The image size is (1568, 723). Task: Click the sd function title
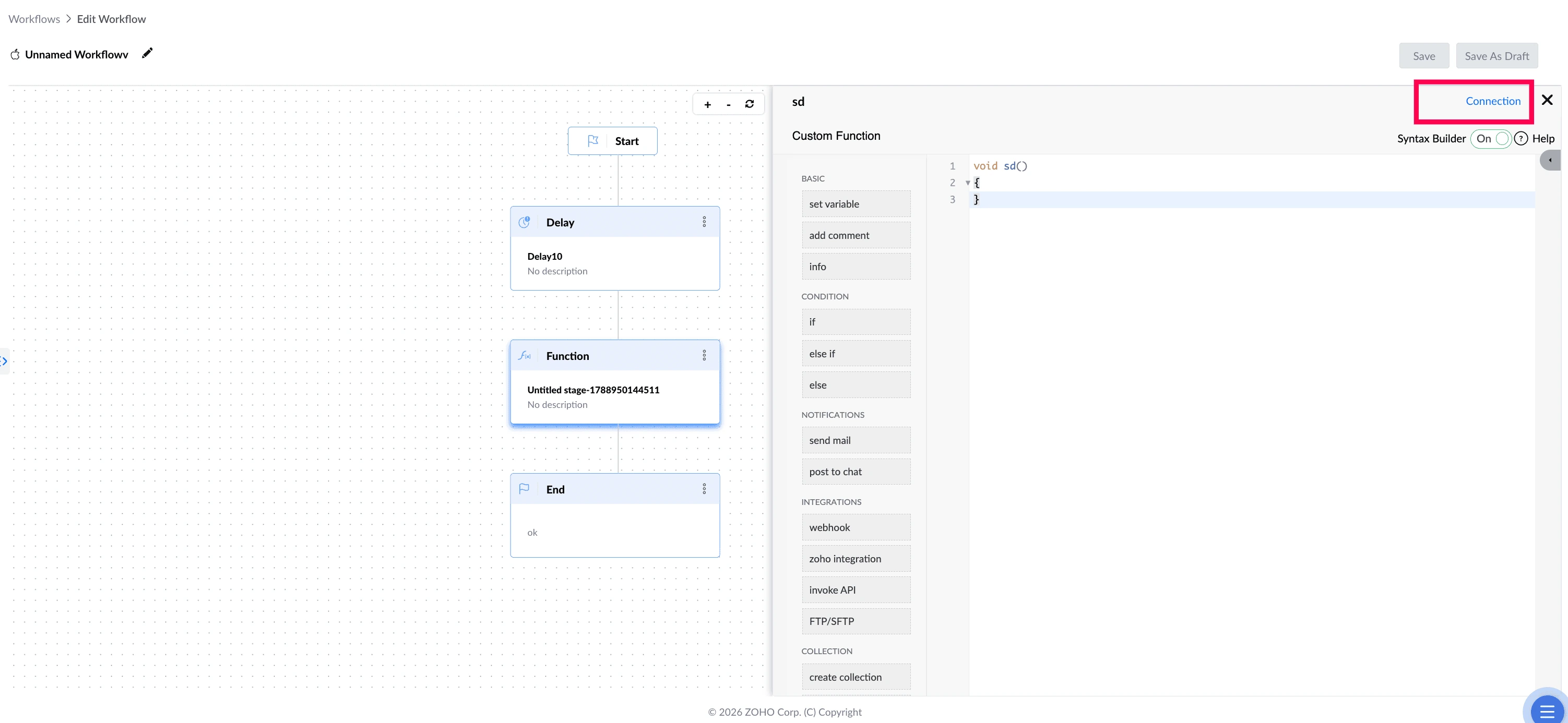(798, 102)
